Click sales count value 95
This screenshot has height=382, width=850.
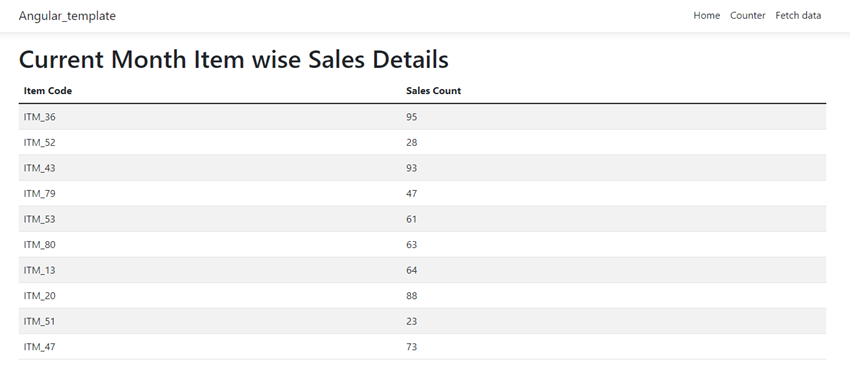tap(411, 117)
